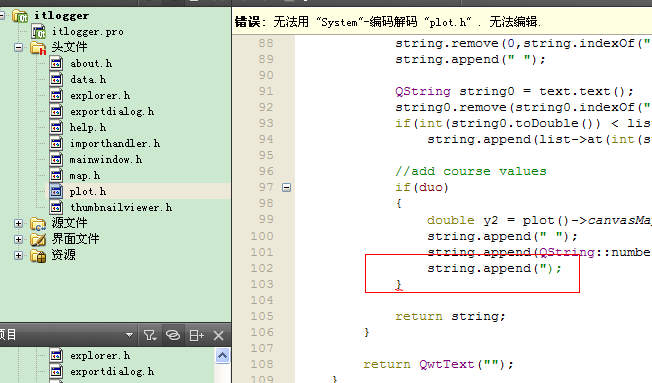This screenshot has width=652, height=383.
Task: Click the data.h file icon
Action: (56, 79)
